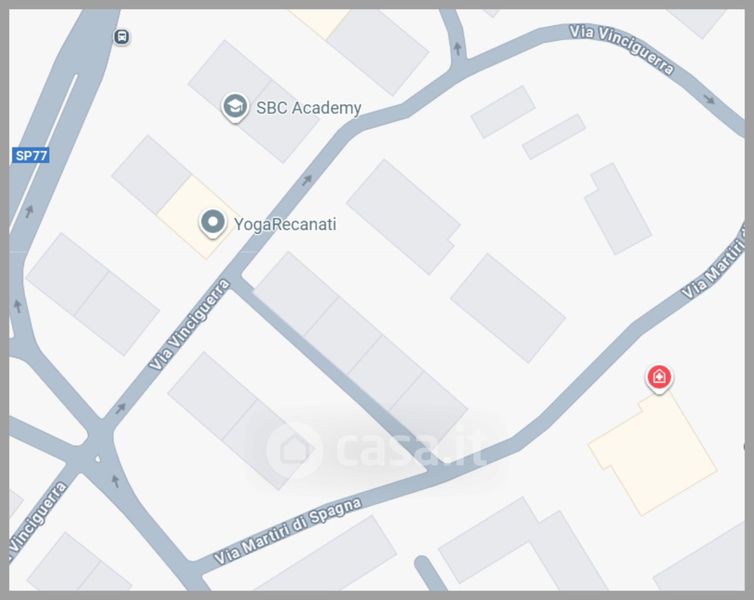754x600 pixels.
Task: Click the SP77 road shield
Action: point(31,155)
